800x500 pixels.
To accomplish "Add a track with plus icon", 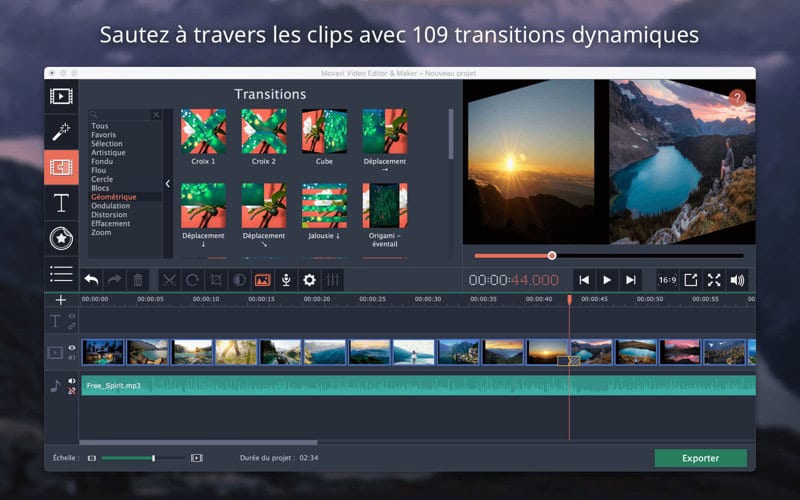I will click(61, 299).
